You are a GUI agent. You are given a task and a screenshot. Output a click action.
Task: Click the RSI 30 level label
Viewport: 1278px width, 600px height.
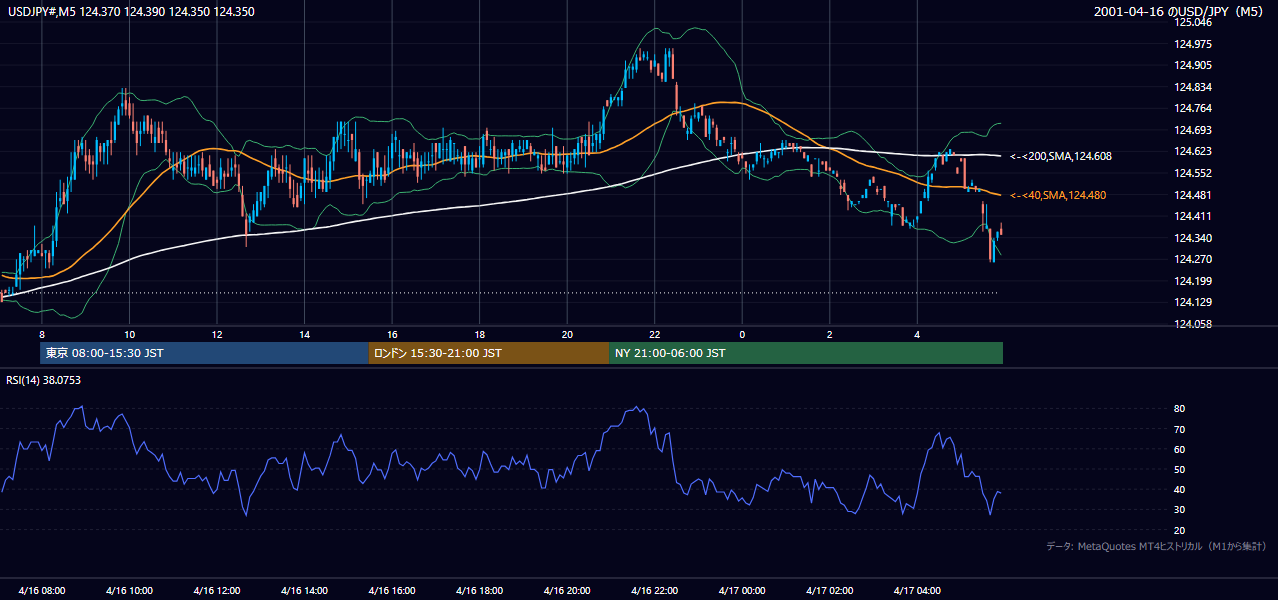(1180, 510)
